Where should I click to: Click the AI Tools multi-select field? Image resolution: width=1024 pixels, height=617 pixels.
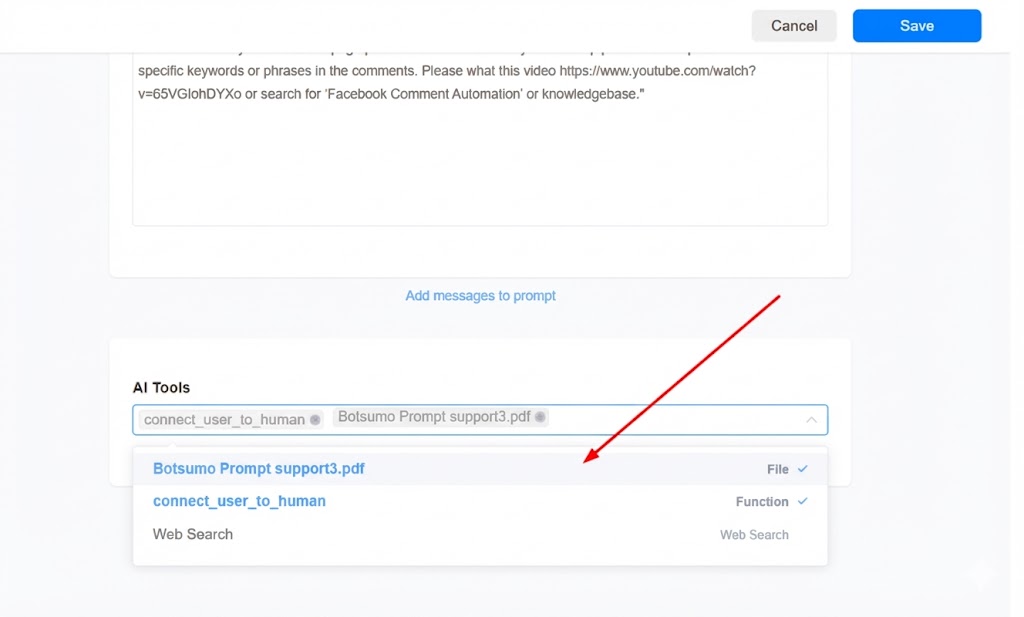[x=670, y=420]
